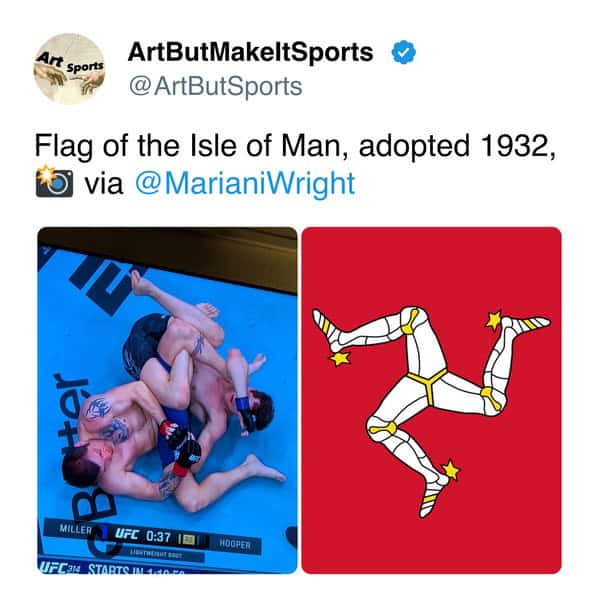Click the MILLER name on scoreboard
Image resolution: width=599 pixels, height=611 pixels.
tap(76, 529)
